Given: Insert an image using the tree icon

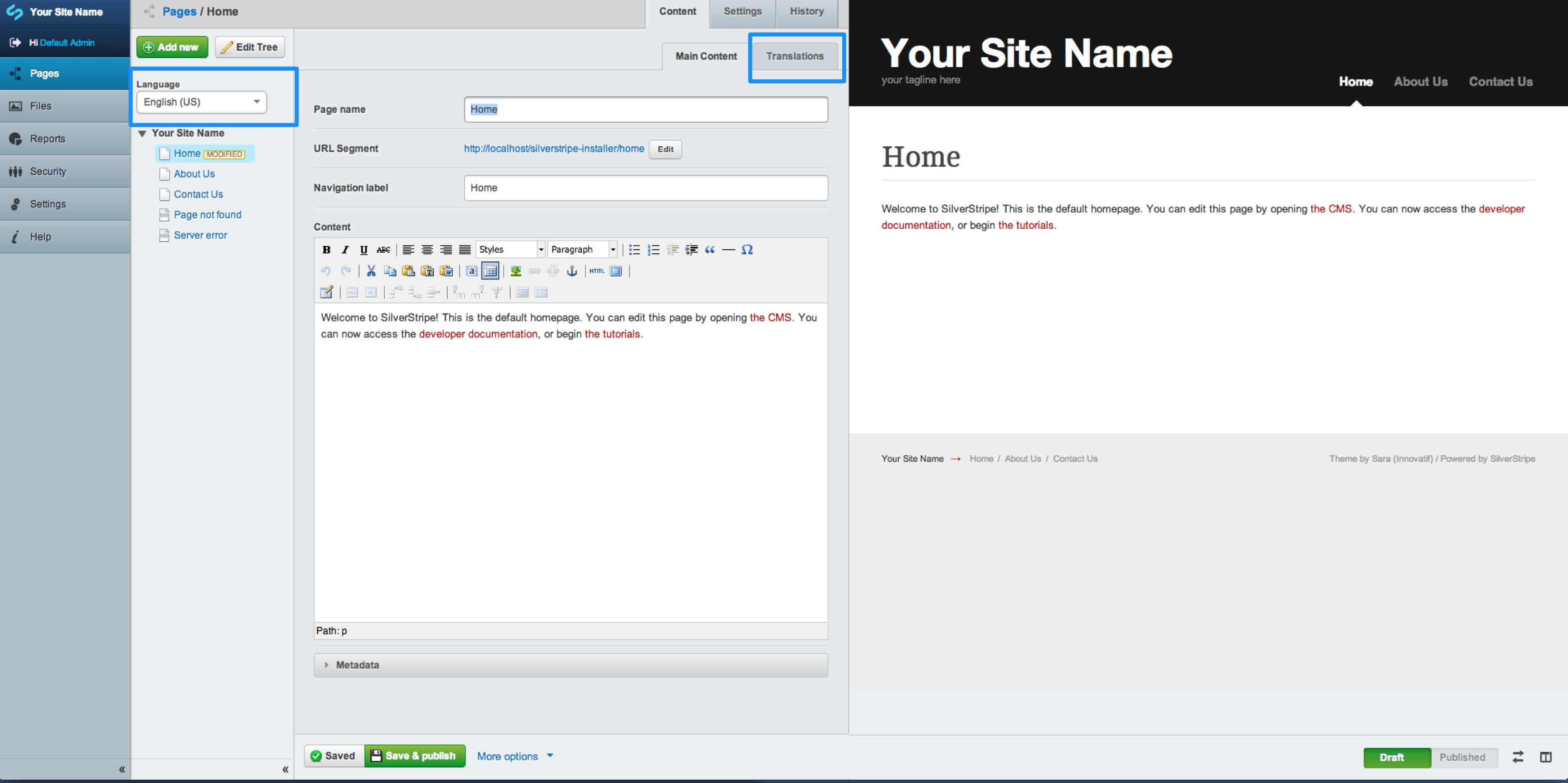Looking at the screenshot, I should coord(516,271).
